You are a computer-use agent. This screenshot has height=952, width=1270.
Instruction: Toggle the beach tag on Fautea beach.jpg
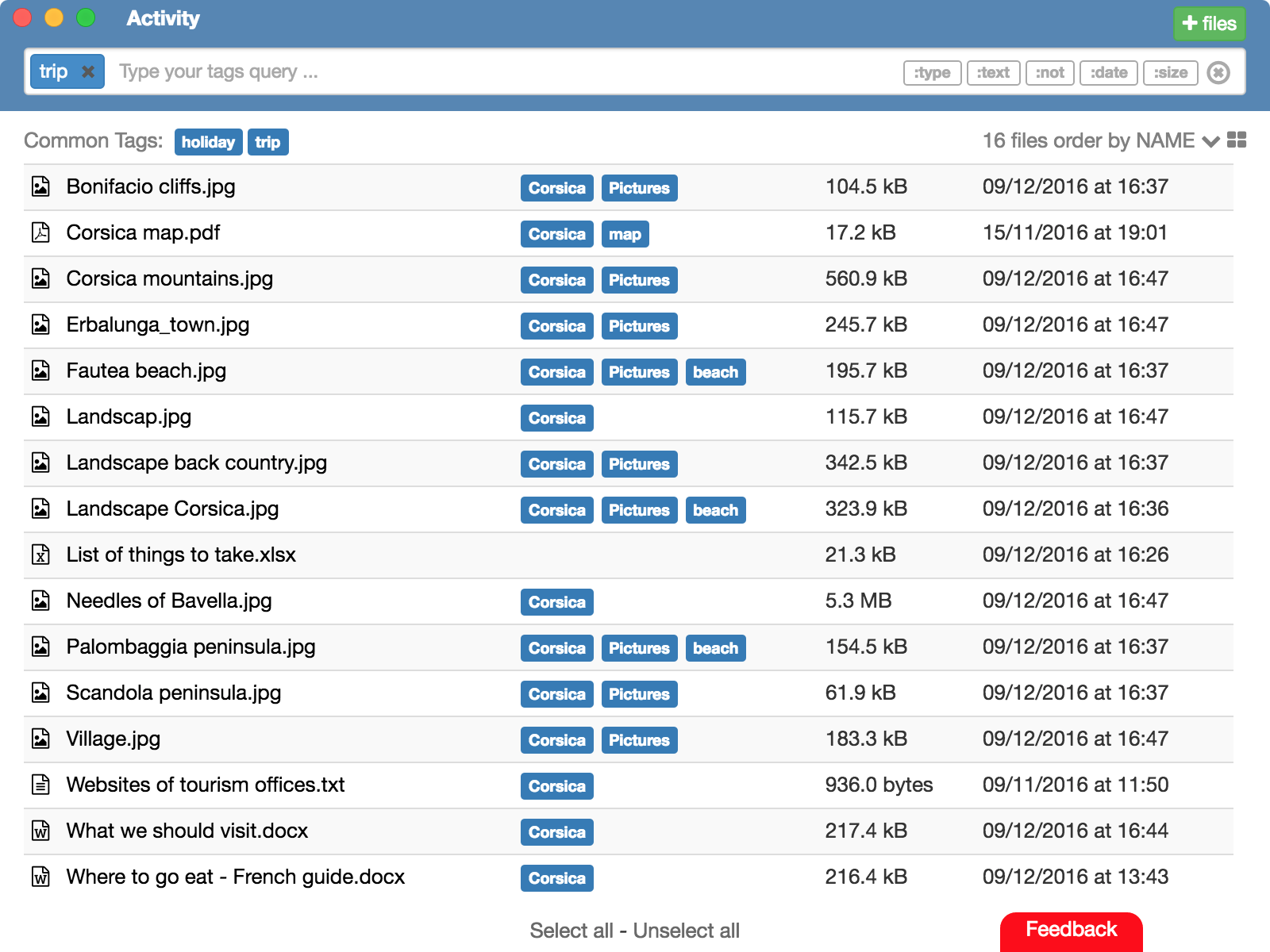[715, 372]
